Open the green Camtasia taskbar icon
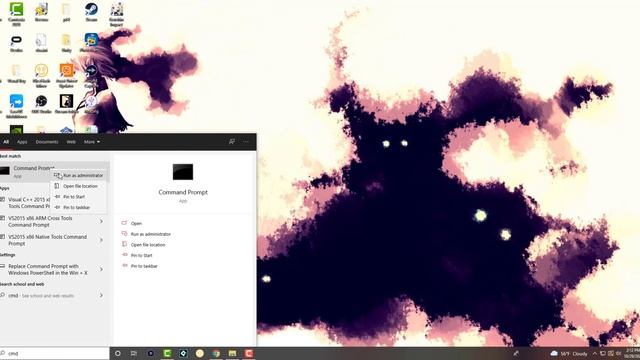The image size is (640, 360). click(167, 353)
